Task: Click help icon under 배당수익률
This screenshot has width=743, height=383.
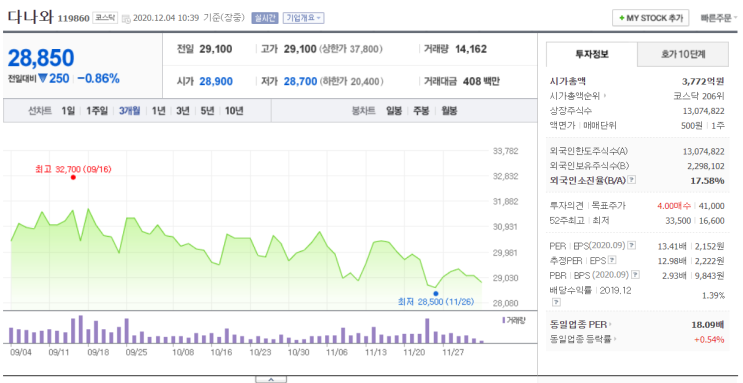Action: pyautogui.click(x=556, y=302)
